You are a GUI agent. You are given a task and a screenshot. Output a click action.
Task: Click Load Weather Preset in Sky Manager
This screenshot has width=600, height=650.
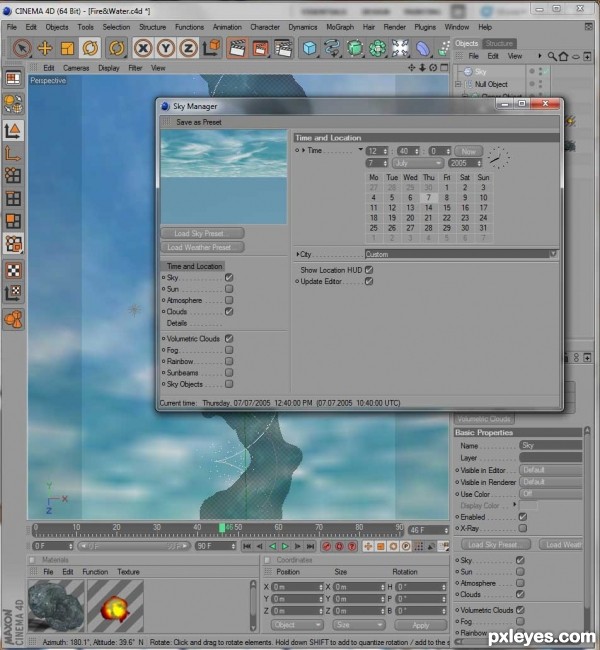202,247
